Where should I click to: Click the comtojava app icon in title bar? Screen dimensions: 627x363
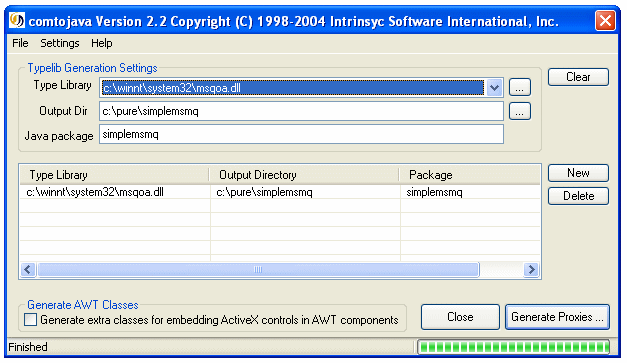point(16,20)
